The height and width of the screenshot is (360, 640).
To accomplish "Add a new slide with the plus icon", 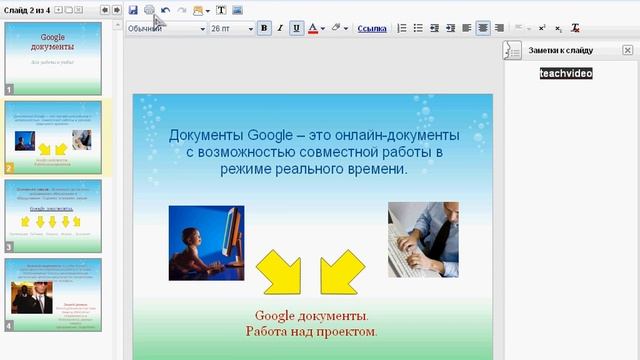I will point(58,10).
